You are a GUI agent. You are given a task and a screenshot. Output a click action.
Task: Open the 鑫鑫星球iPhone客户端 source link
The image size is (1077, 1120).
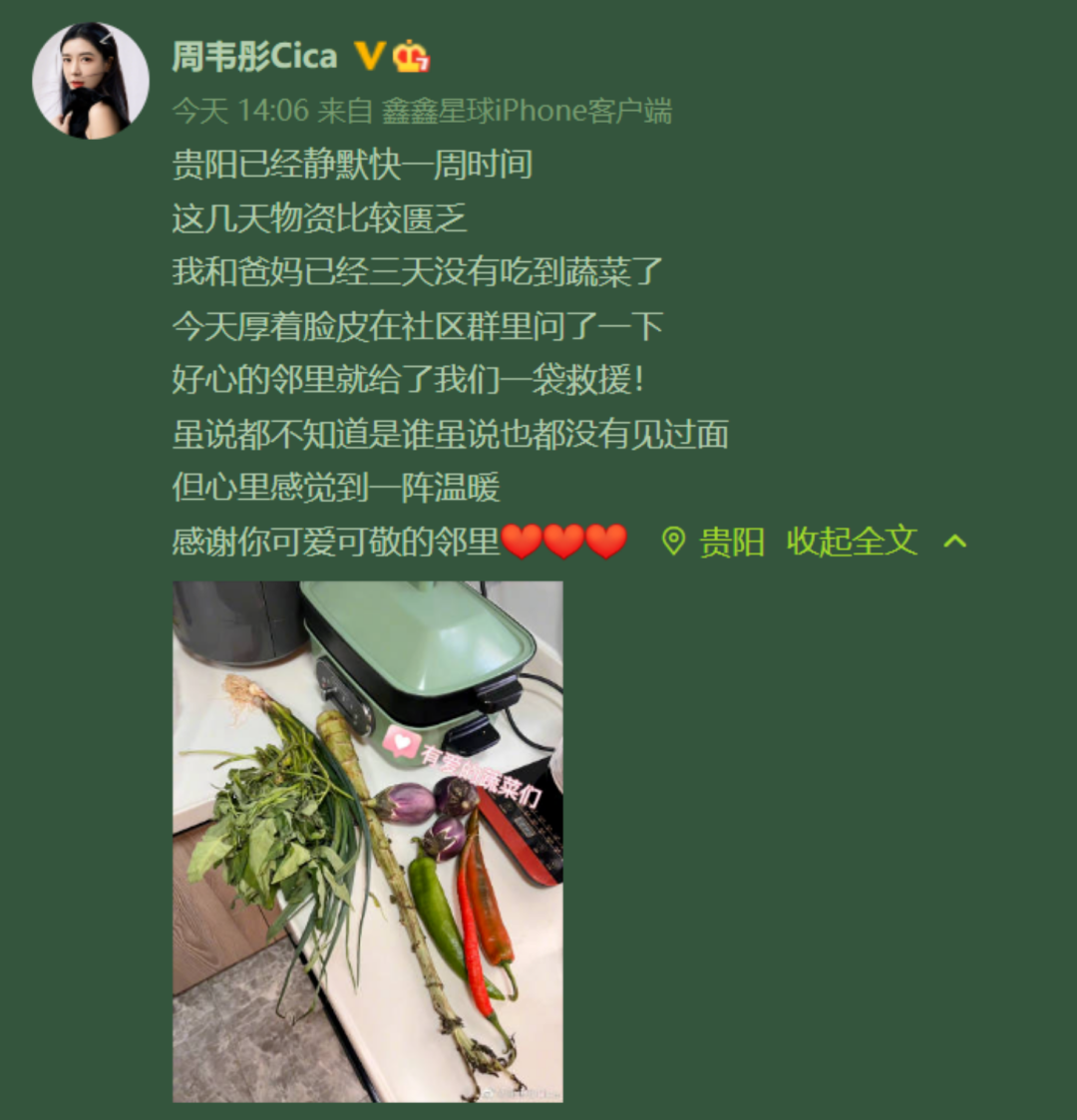(528, 111)
